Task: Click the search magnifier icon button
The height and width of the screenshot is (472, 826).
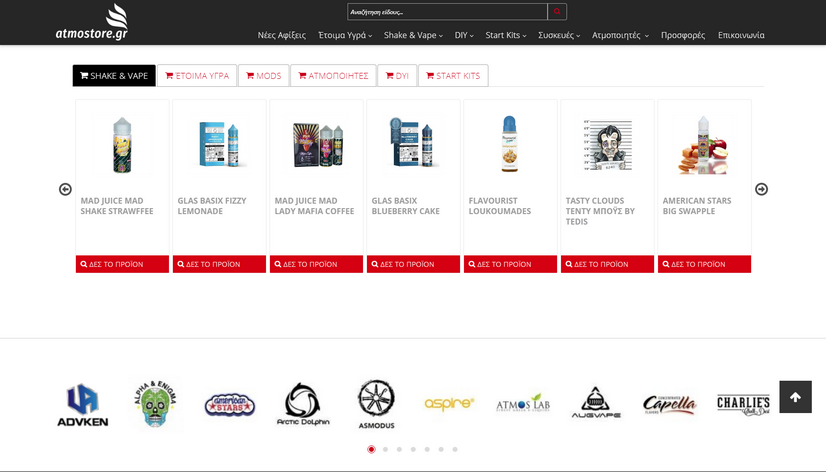Action: tap(557, 12)
